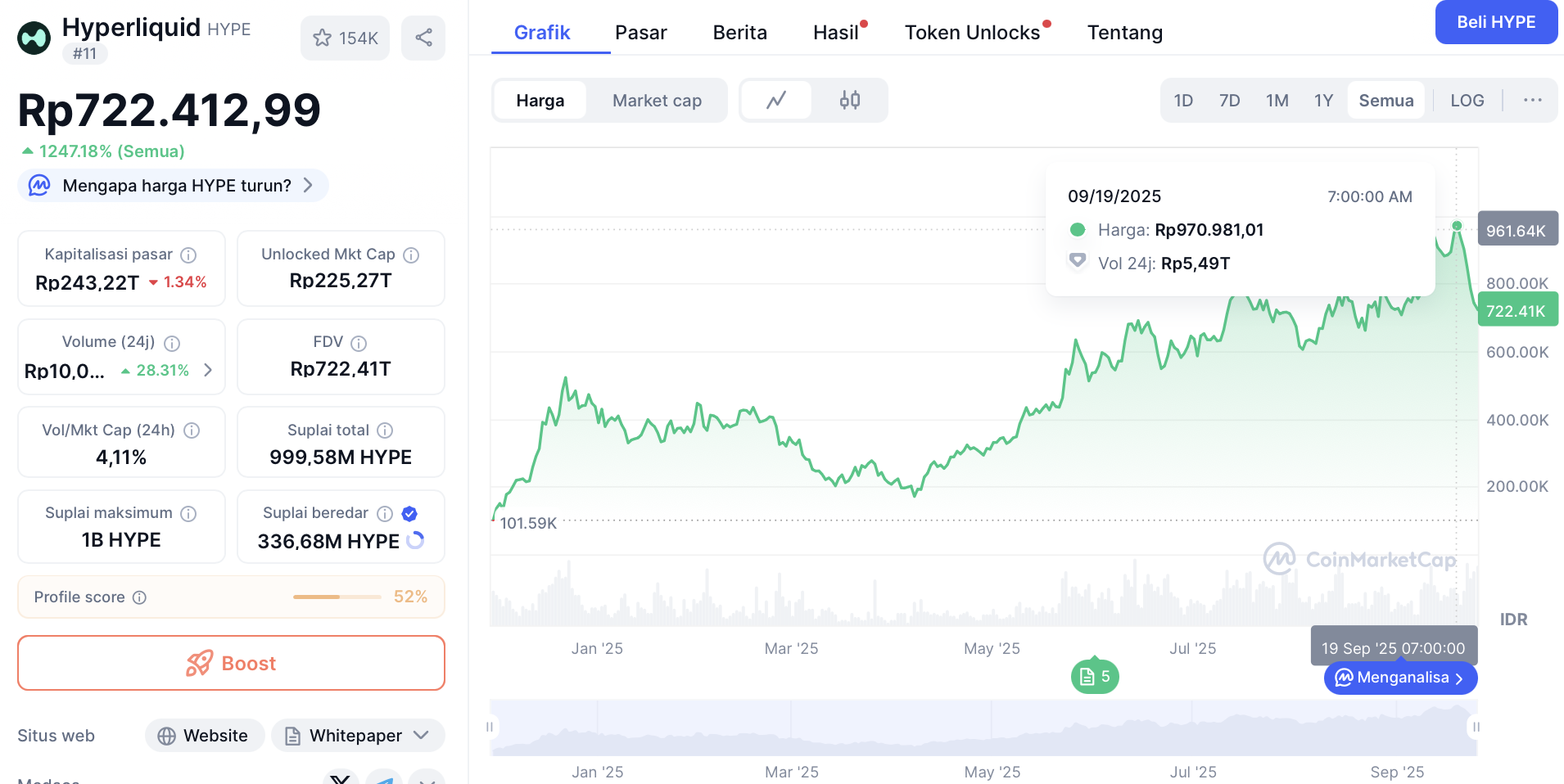Open the Website link

click(x=205, y=736)
